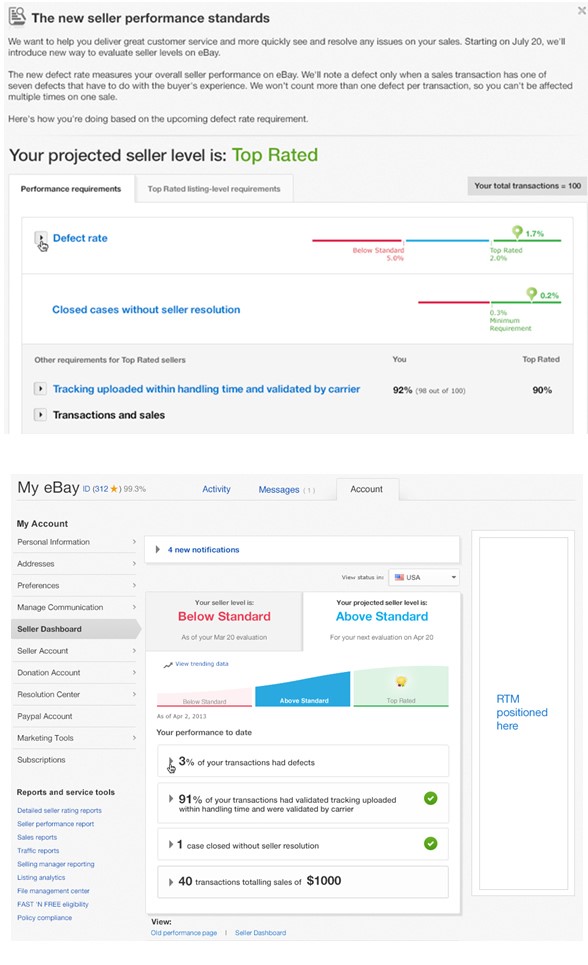Click the lightbulb icon in Top Rated

401,681
